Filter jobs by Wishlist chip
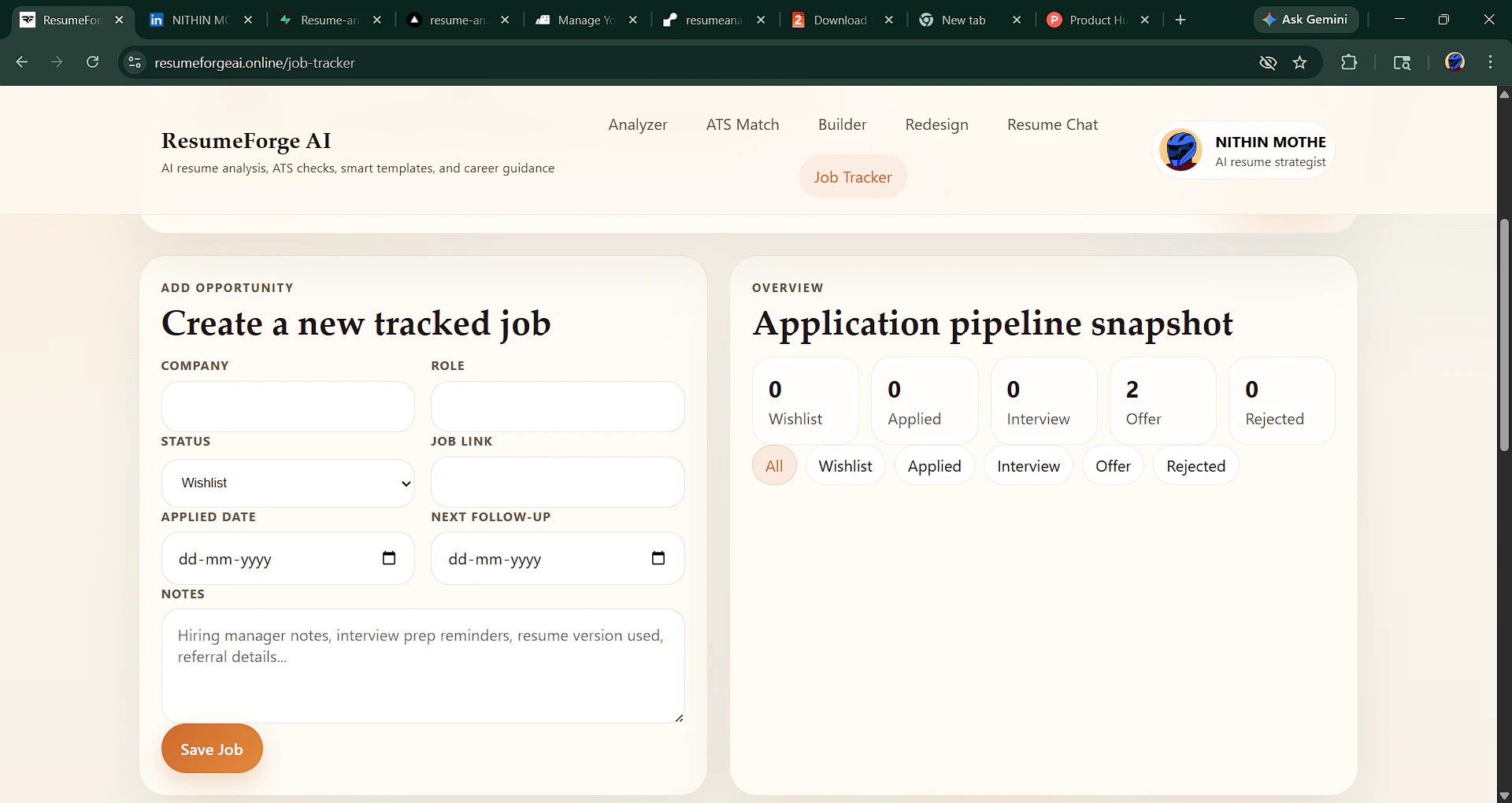Image resolution: width=1512 pixels, height=803 pixels. 845,465
